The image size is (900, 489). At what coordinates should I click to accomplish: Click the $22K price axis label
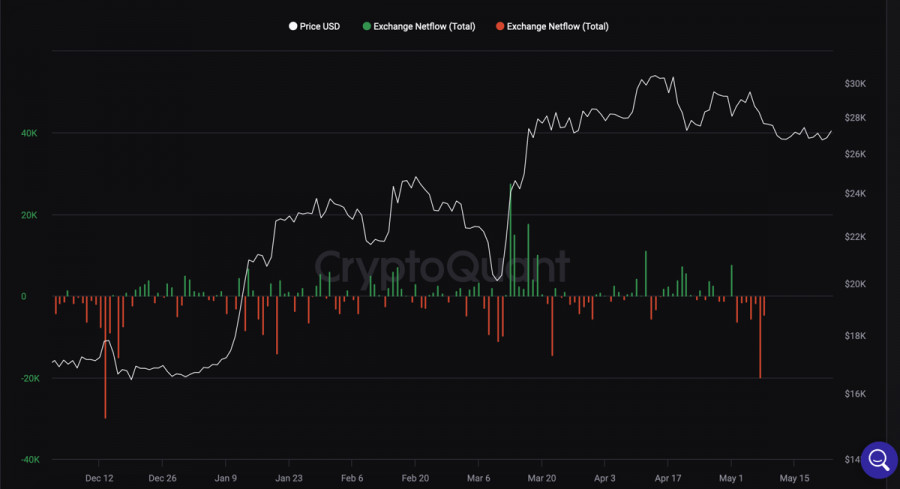pos(855,237)
